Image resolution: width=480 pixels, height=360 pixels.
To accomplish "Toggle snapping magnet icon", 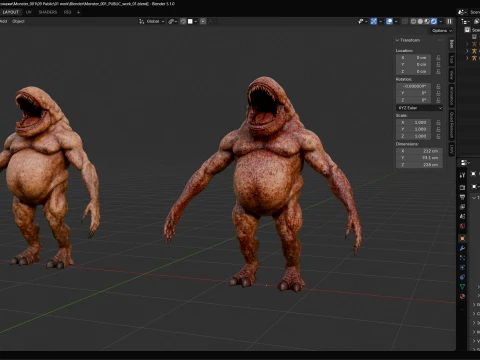I will [183, 21].
